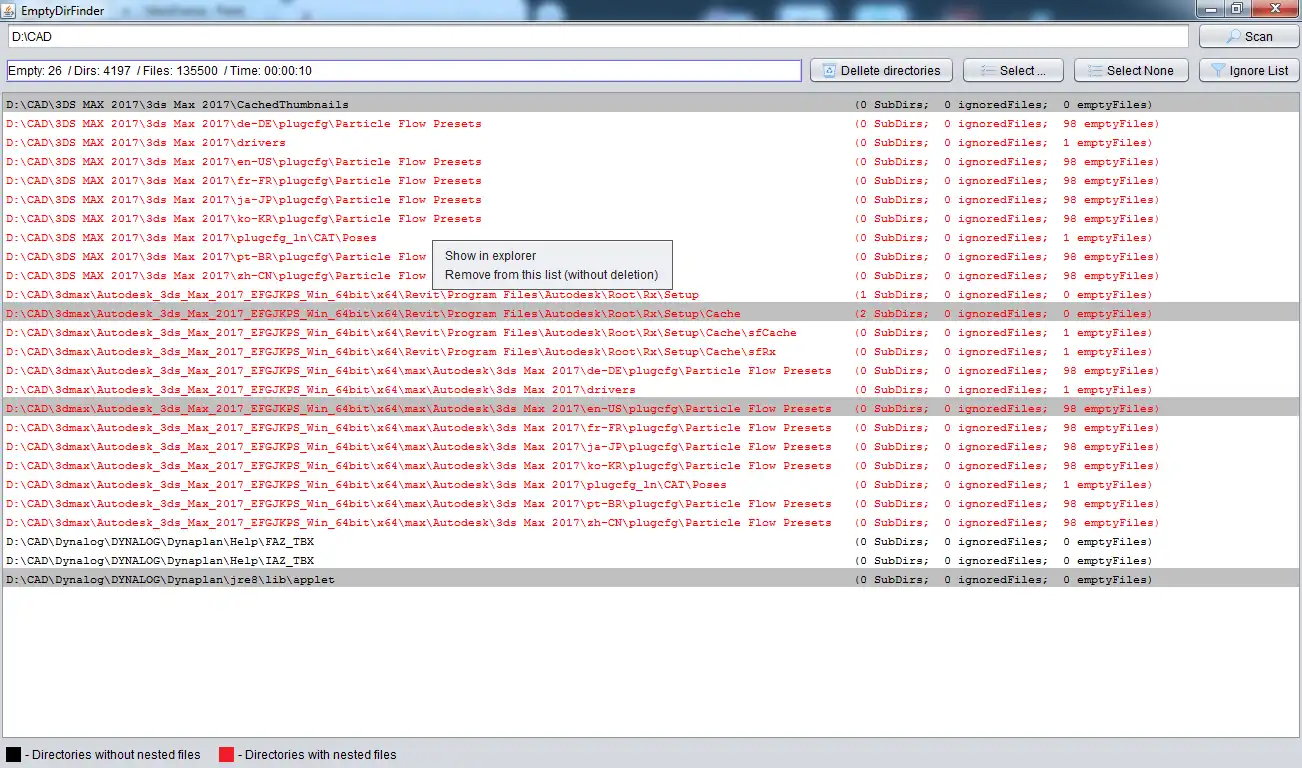1302x768 pixels.
Task: Select the CachedThumbnails directory row
Action: (650, 105)
